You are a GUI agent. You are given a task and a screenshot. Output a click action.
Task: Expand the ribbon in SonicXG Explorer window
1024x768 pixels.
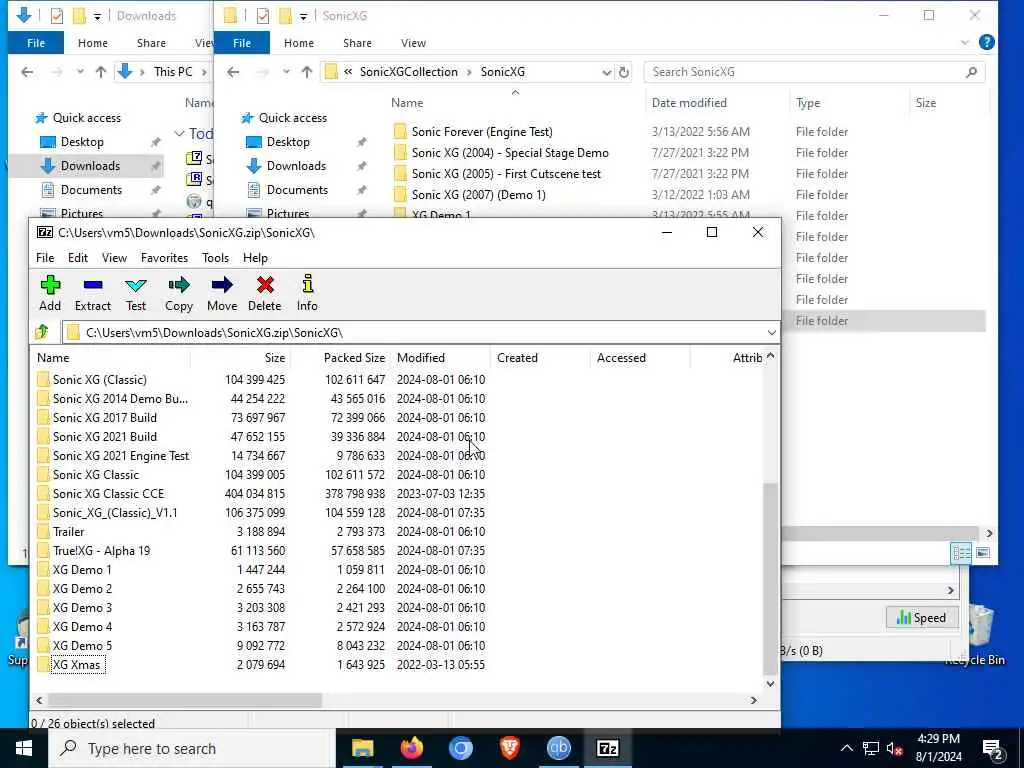click(965, 43)
